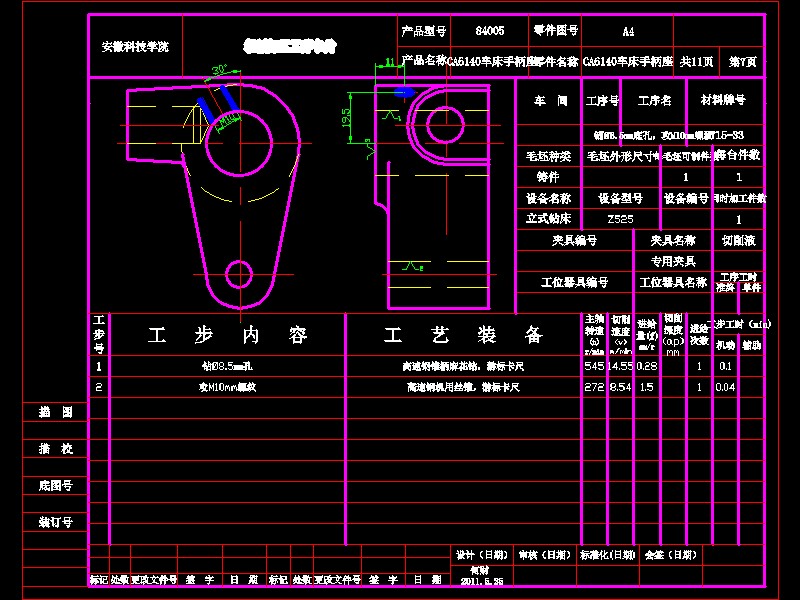The width and height of the screenshot is (800, 600).
Task: Select the 车间 workshop header cell
Action: pos(551,101)
